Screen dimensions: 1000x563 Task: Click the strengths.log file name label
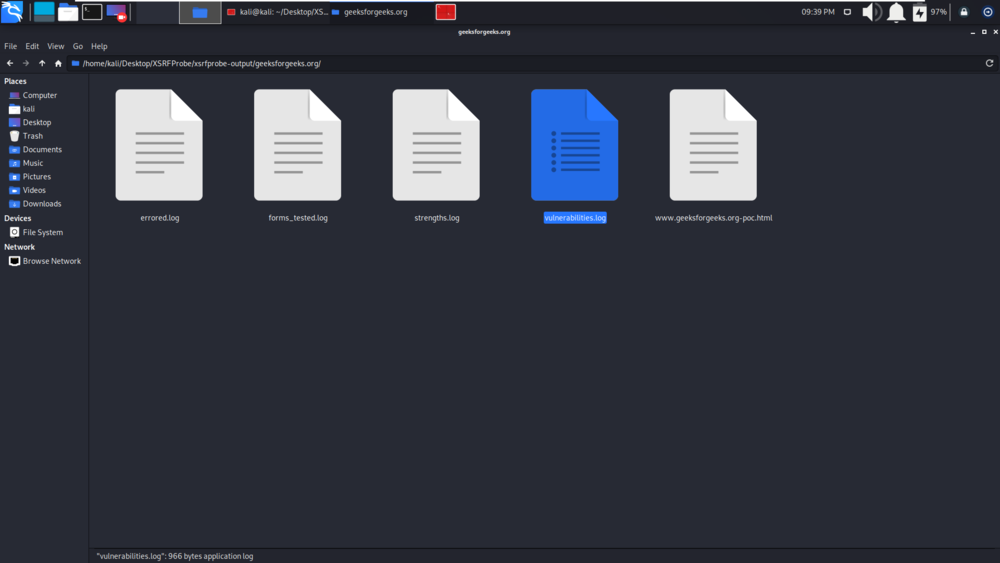[x=437, y=218]
